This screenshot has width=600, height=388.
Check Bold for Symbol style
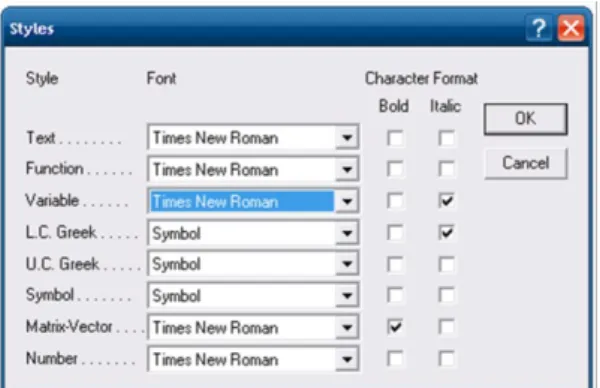point(395,295)
